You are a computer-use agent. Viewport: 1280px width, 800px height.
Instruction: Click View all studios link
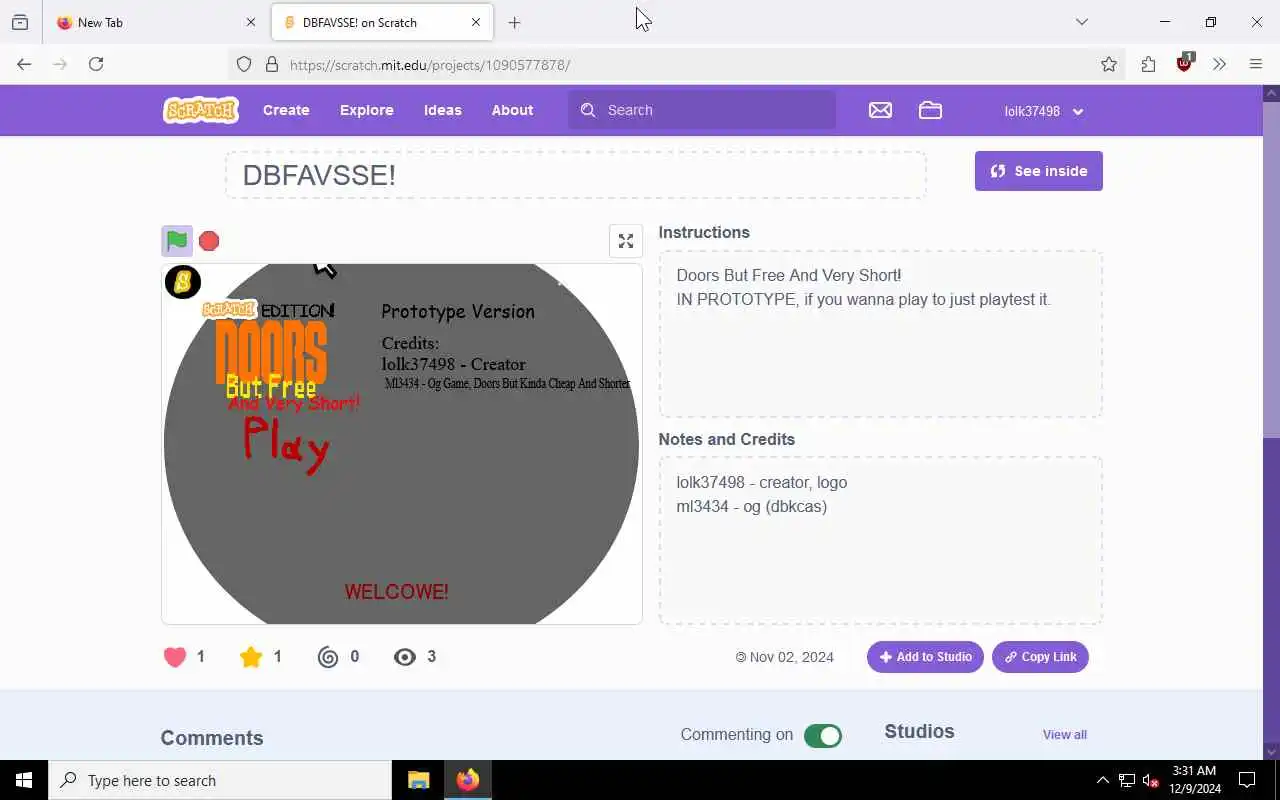pos(1065,735)
